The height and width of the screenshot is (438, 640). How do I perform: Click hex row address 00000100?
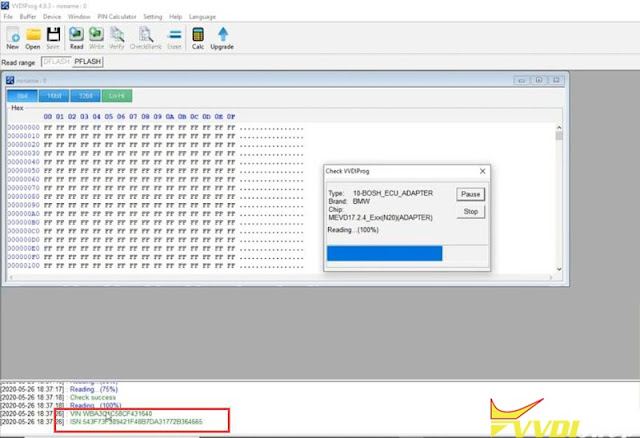point(24,266)
